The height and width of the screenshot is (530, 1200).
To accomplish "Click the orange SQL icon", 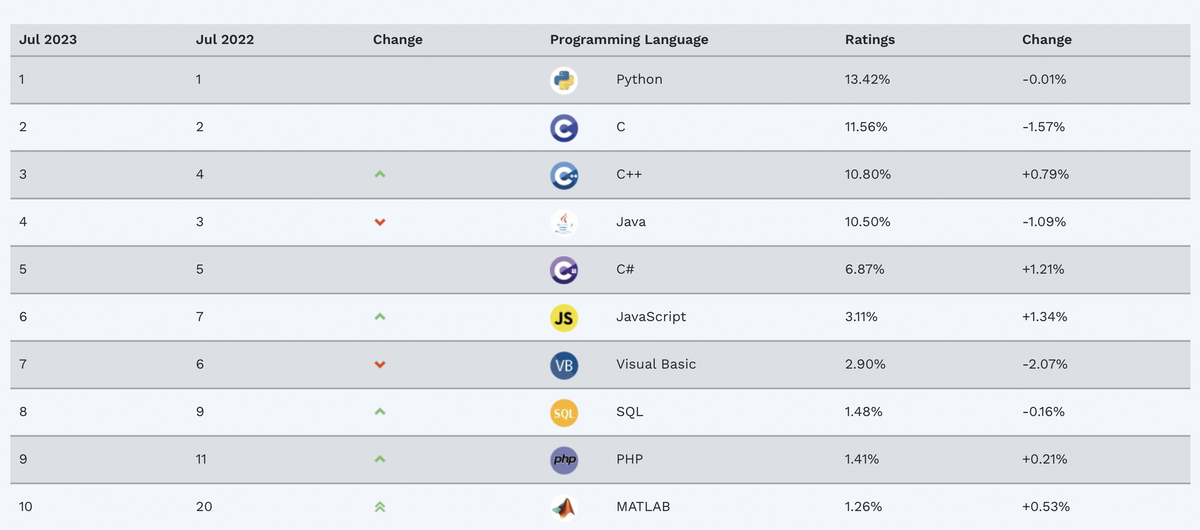I will [564, 412].
